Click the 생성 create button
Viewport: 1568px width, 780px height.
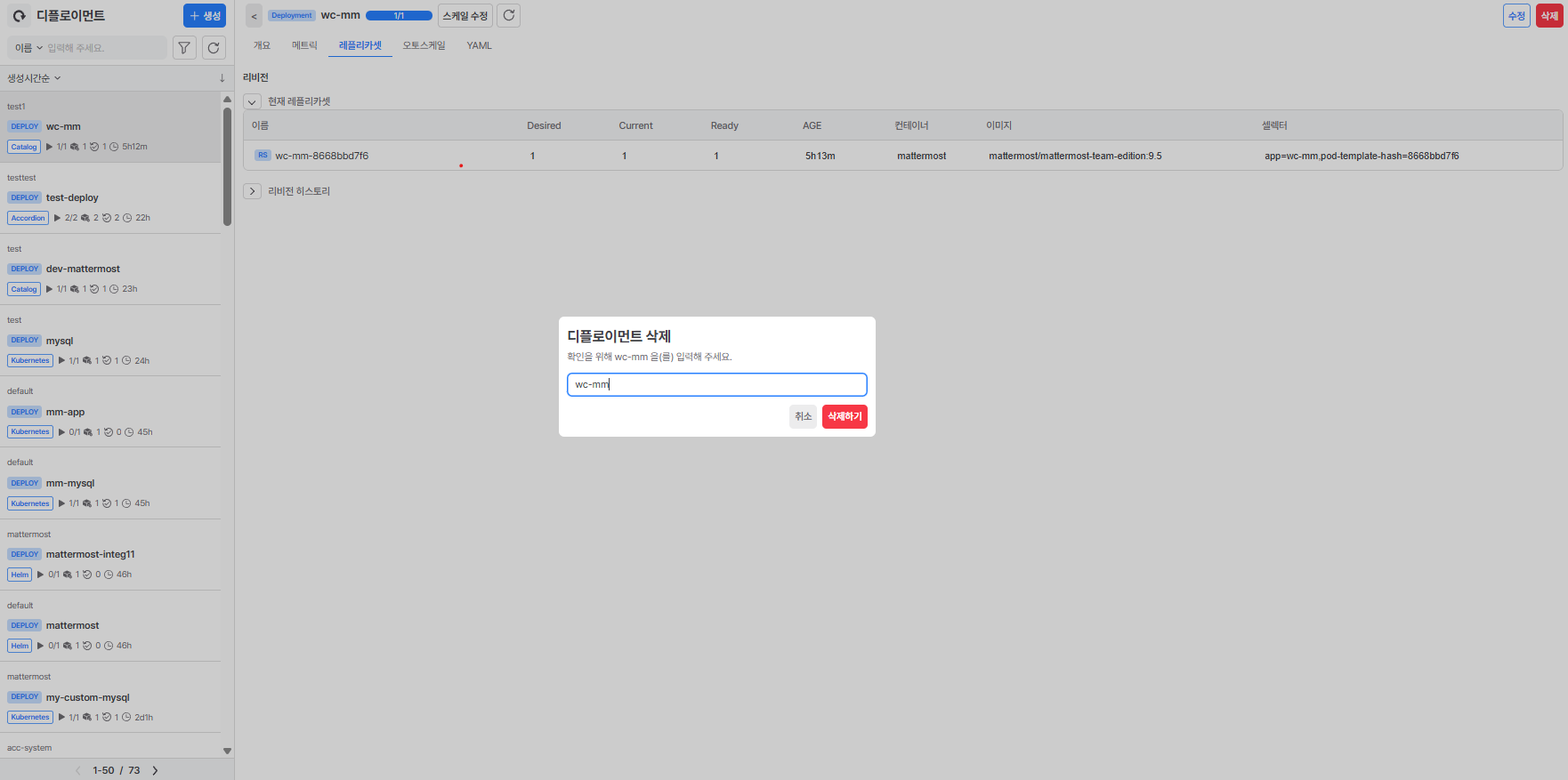pos(205,16)
